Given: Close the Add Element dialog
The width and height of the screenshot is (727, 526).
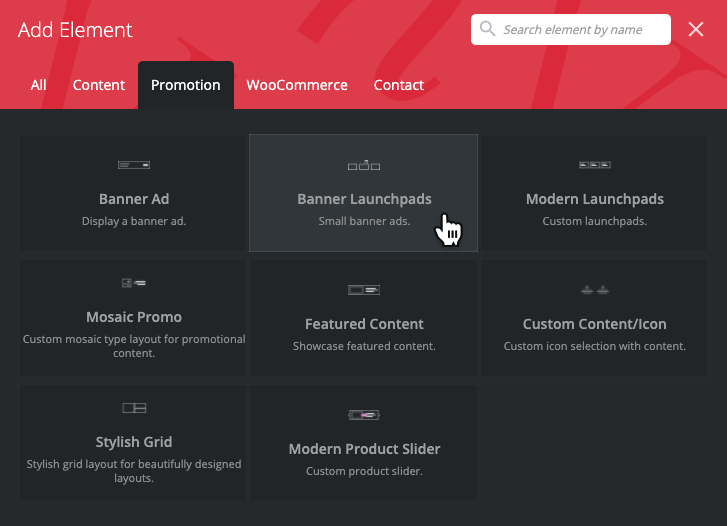Looking at the screenshot, I should [696, 30].
